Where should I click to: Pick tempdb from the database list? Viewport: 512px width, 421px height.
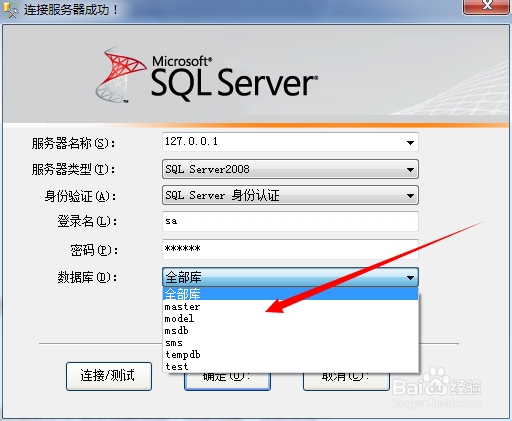291,355
